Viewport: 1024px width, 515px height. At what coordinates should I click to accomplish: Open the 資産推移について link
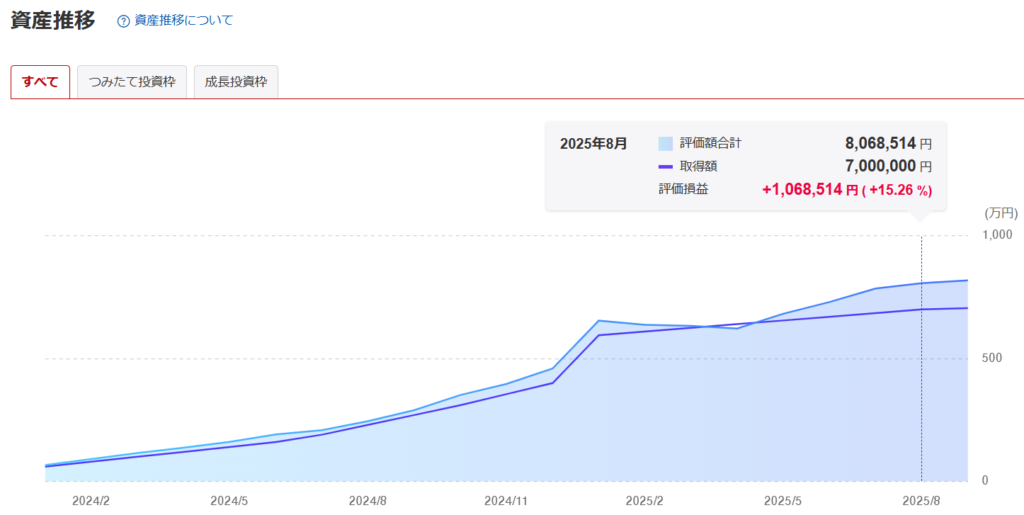(x=183, y=20)
